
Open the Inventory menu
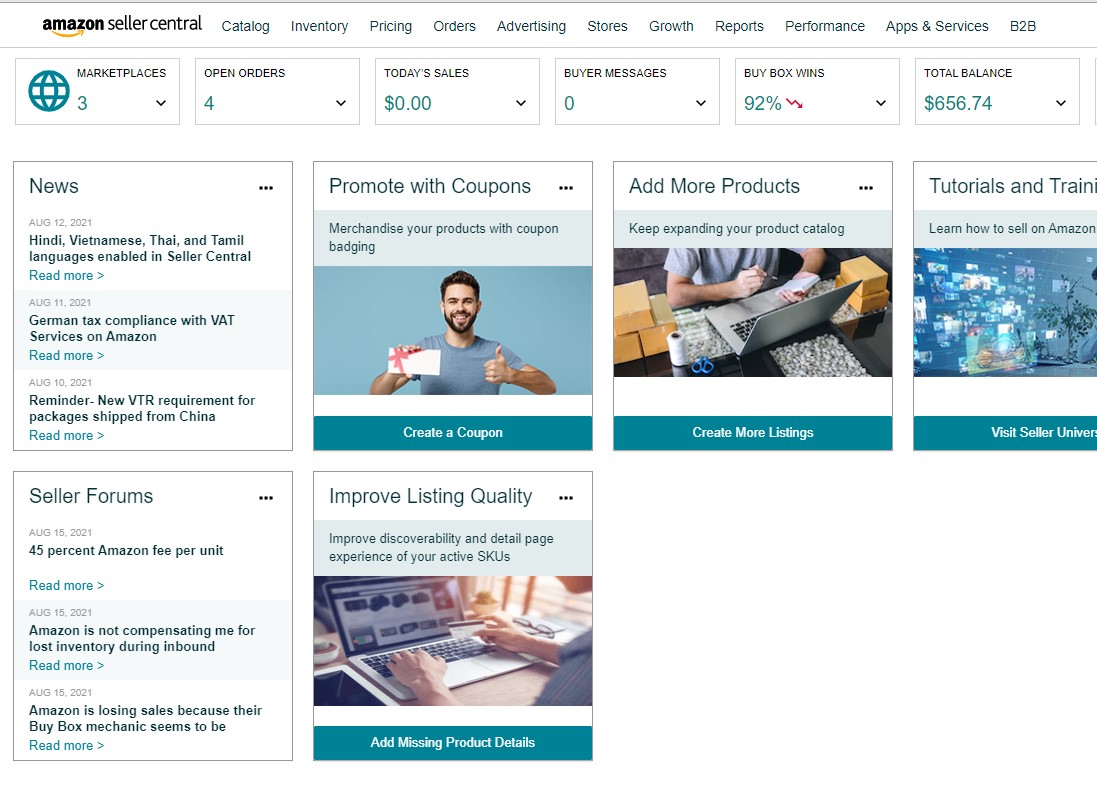click(x=319, y=26)
